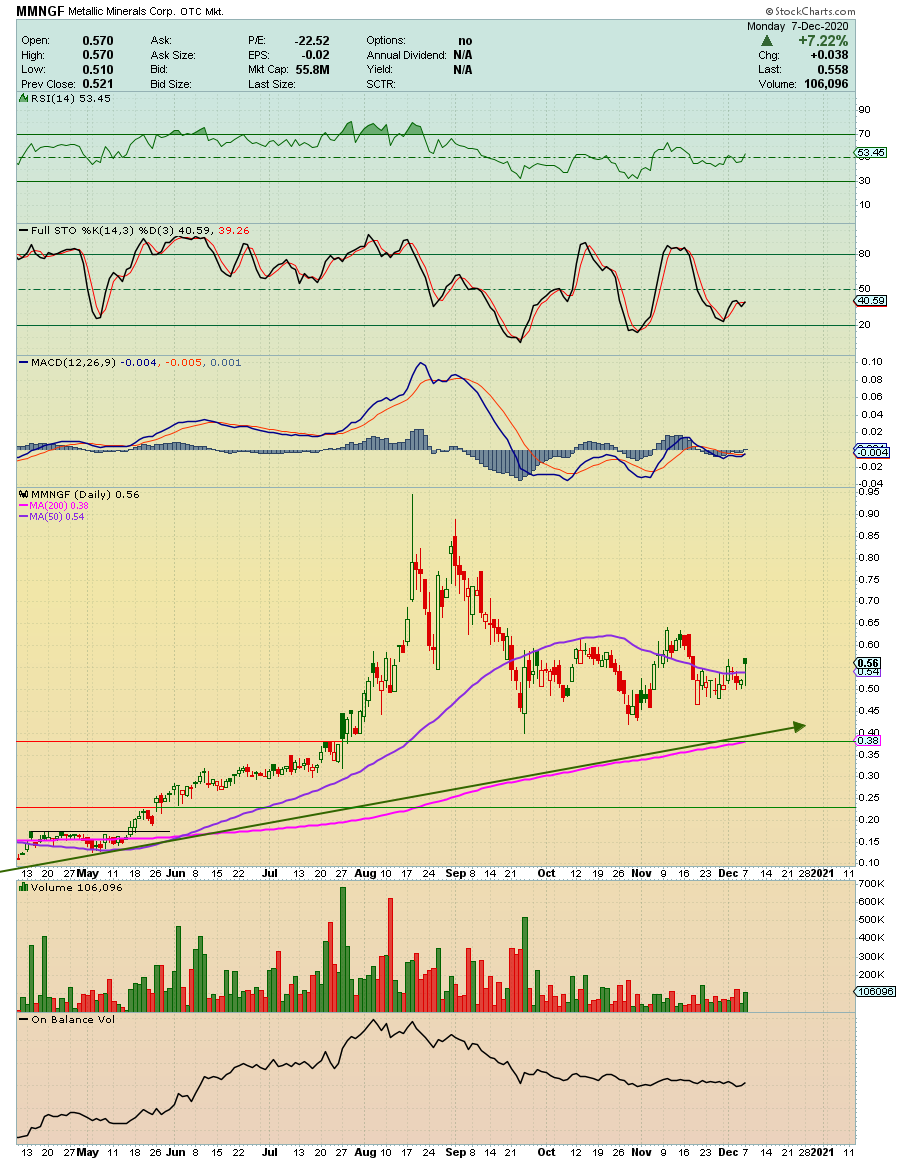Click the Options value 'no'

pos(465,41)
